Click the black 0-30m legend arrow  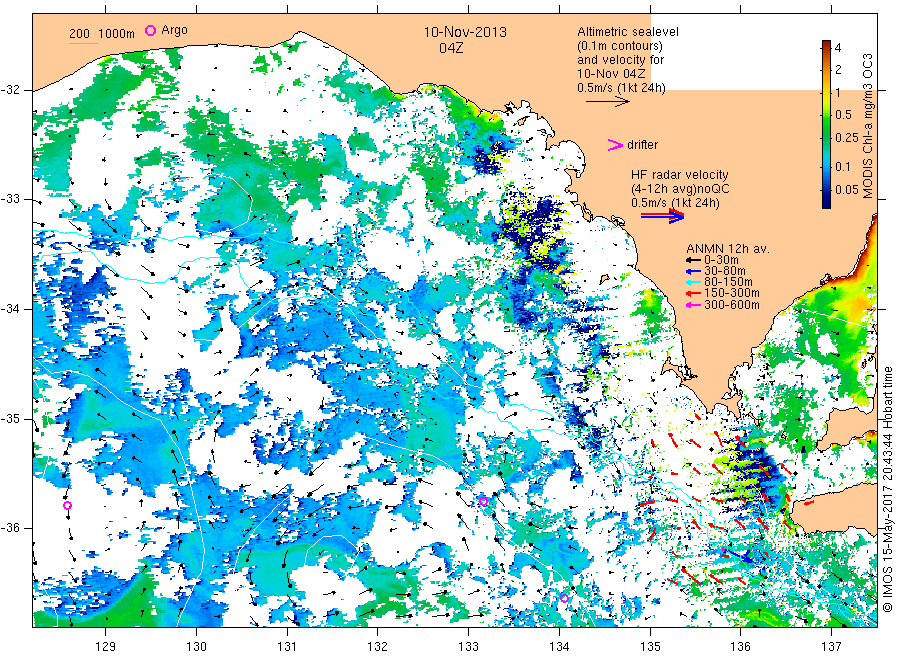(693, 261)
